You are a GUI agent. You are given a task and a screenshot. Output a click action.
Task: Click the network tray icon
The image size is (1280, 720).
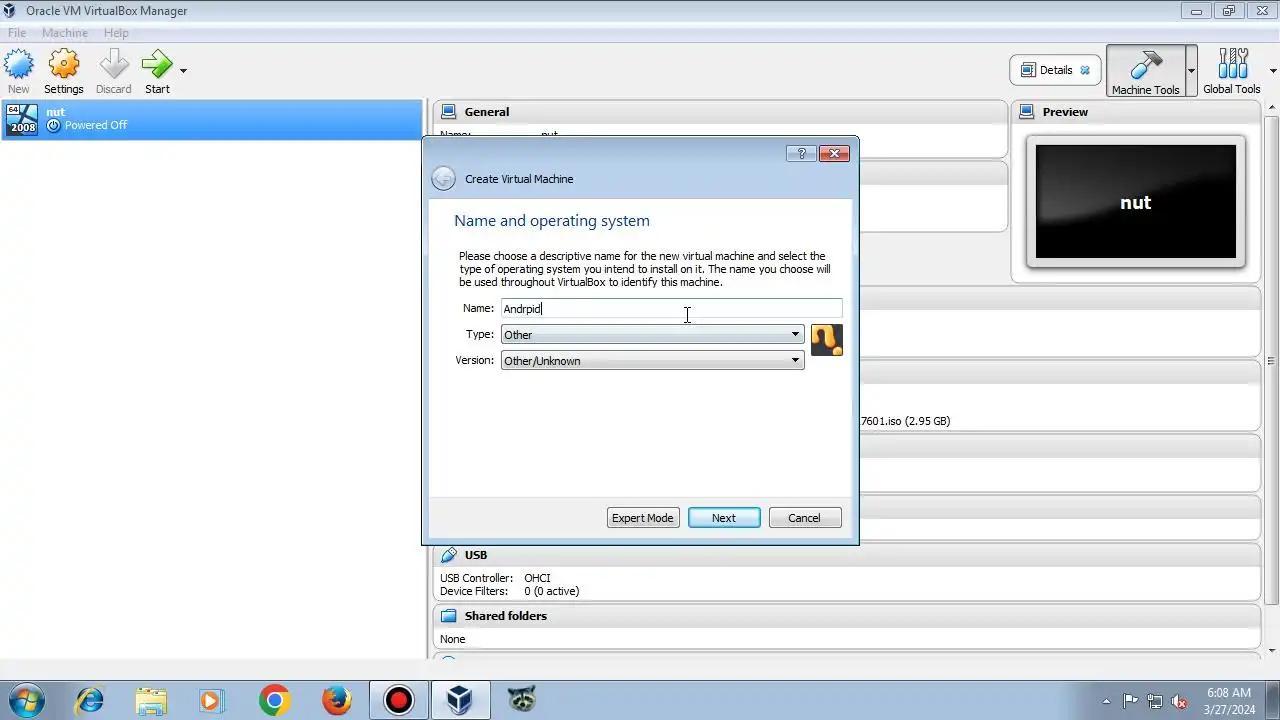pos(1155,701)
